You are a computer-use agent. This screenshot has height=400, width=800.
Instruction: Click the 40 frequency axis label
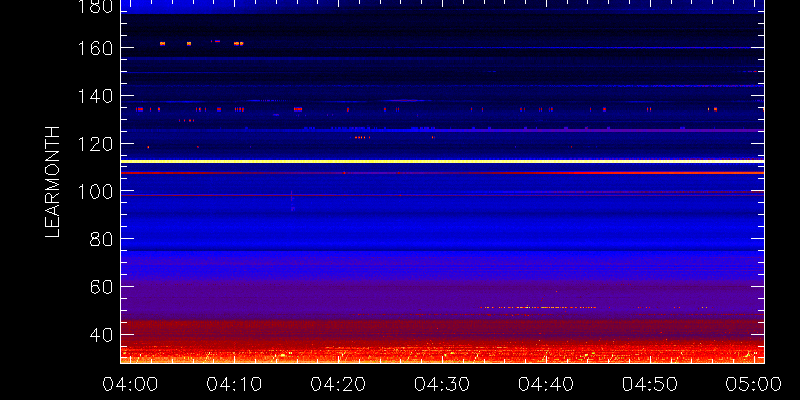(102, 335)
